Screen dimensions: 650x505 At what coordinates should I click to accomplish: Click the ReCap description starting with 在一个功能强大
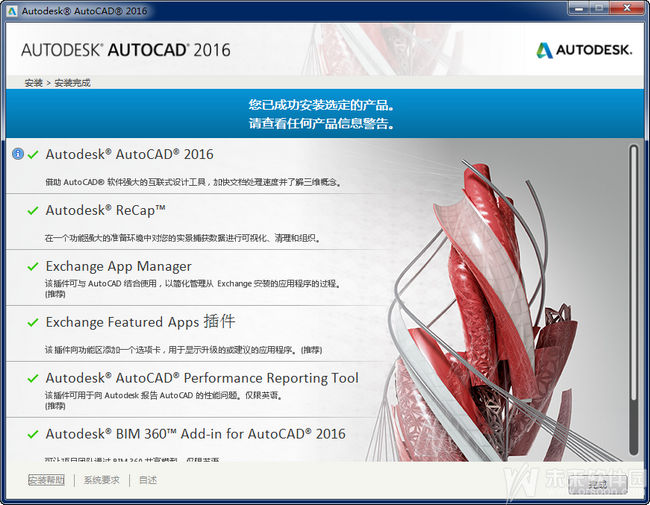tap(182, 238)
